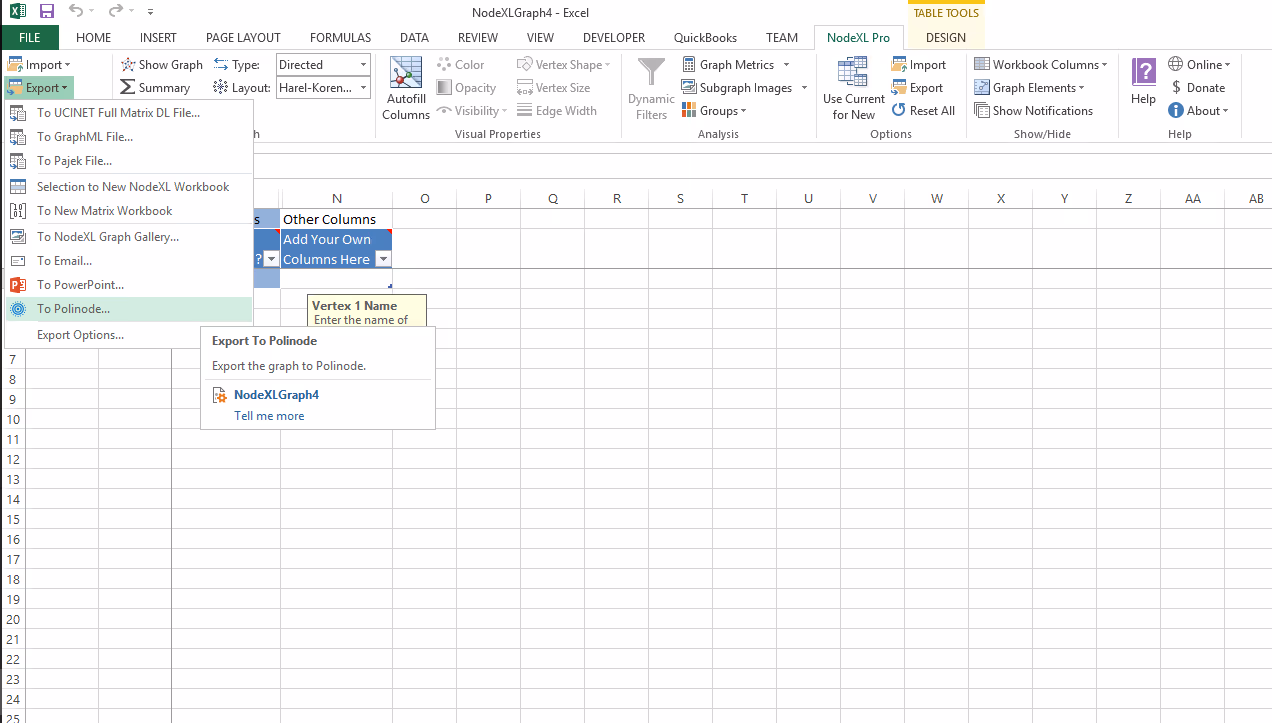Collapse the Export dropdown button

click(38, 88)
